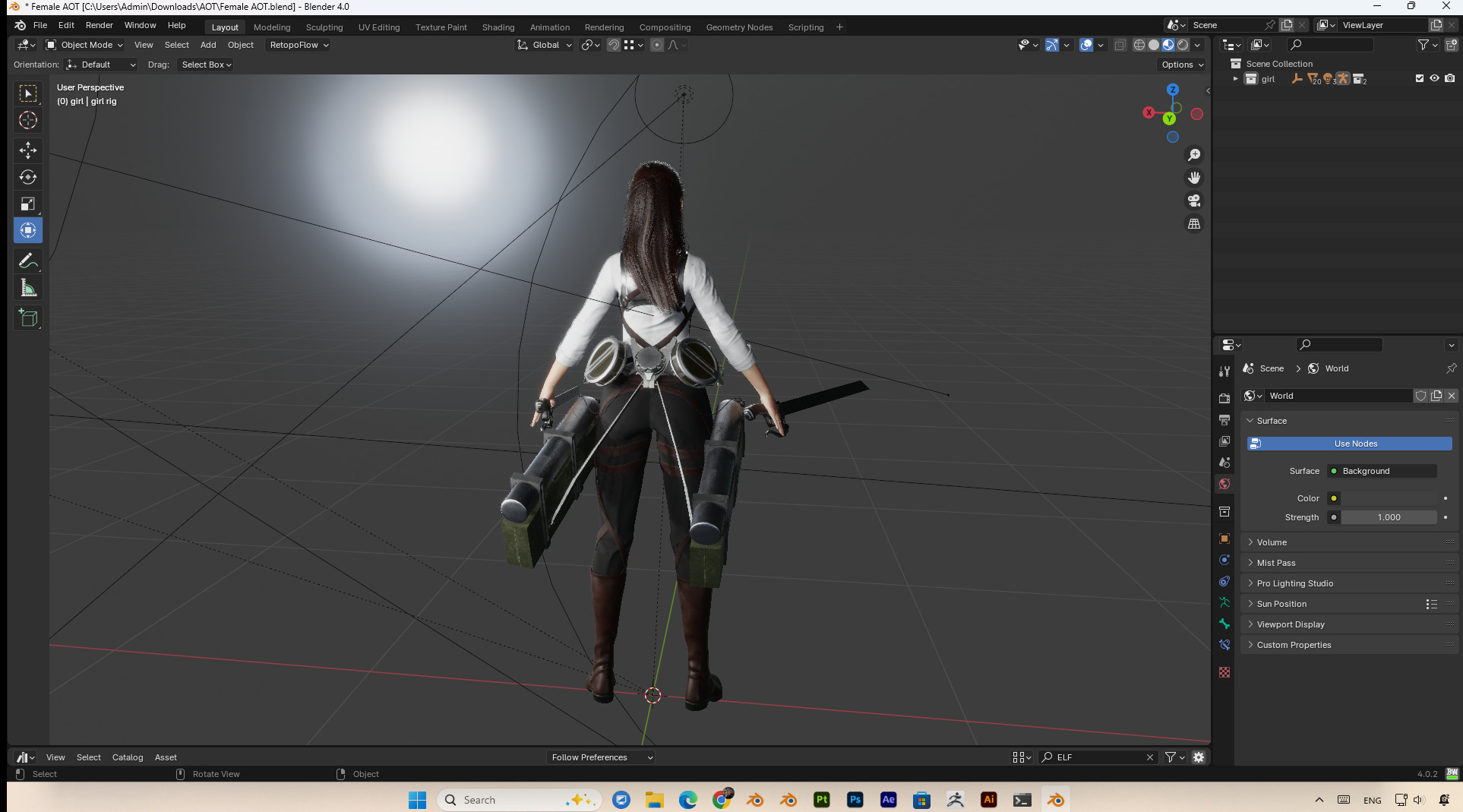Switch to wireframe viewport shading
Viewport: 1463px width, 812px height.
tap(1139, 45)
